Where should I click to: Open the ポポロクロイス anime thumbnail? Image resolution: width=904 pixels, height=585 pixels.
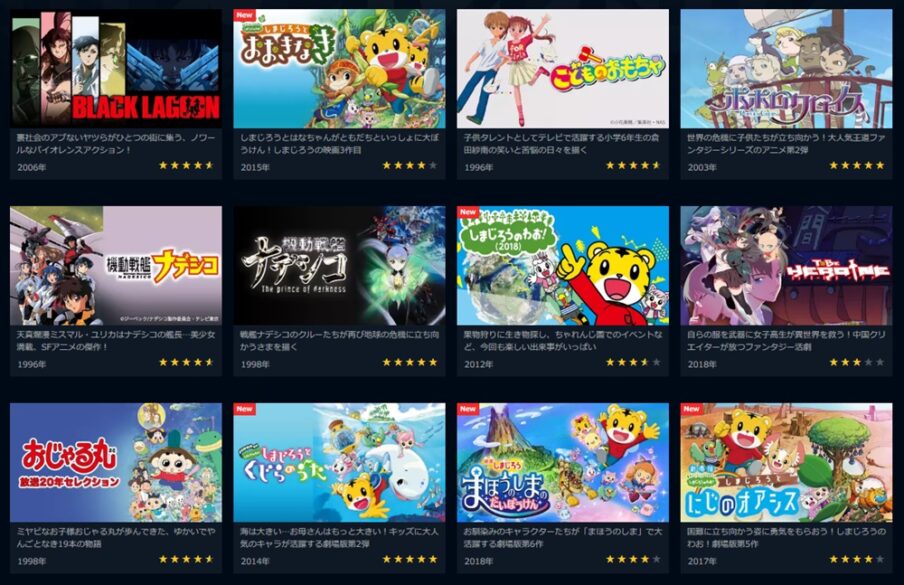tap(786, 68)
